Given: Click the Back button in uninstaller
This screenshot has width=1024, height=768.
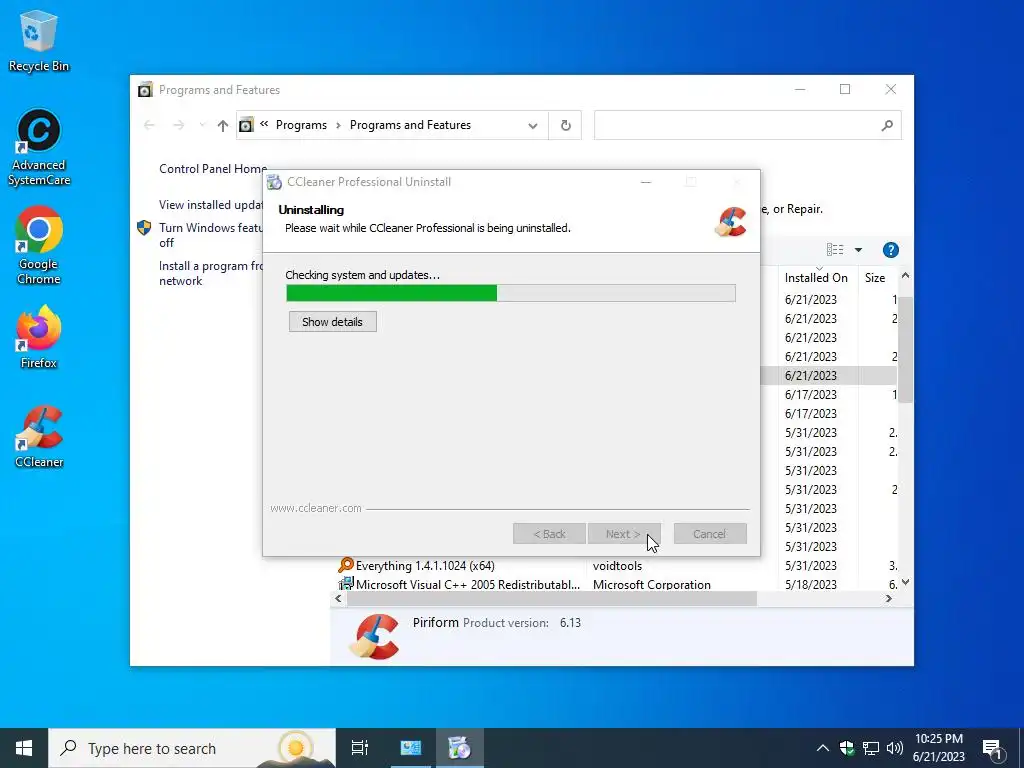Looking at the screenshot, I should point(549,534).
